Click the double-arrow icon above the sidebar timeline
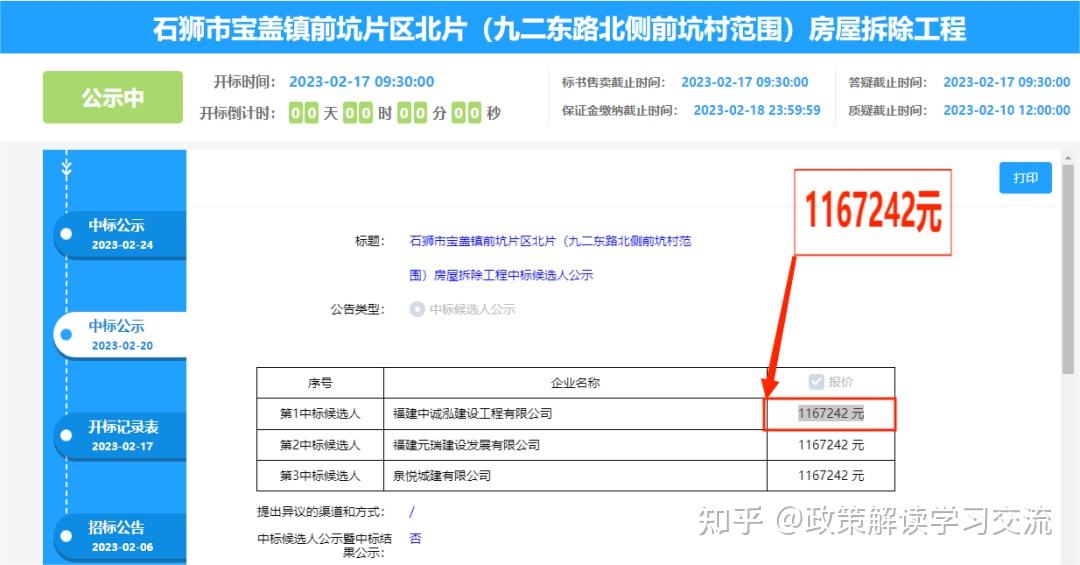The width and height of the screenshot is (1080, 565). (x=66, y=167)
